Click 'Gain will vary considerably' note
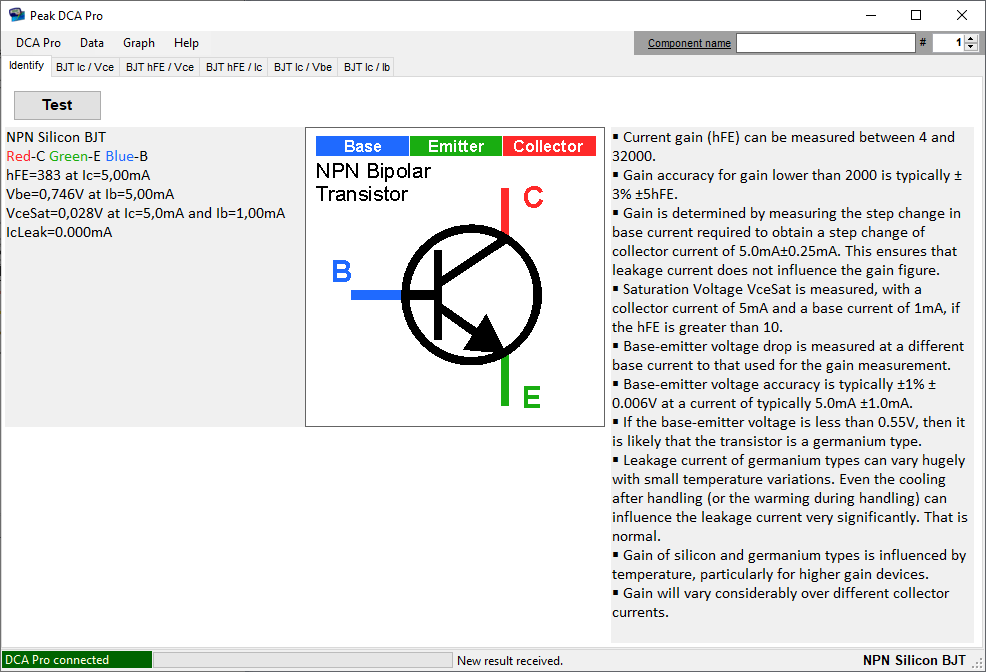Image resolution: width=986 pixels, height=672 pixels. coord(780,602)
